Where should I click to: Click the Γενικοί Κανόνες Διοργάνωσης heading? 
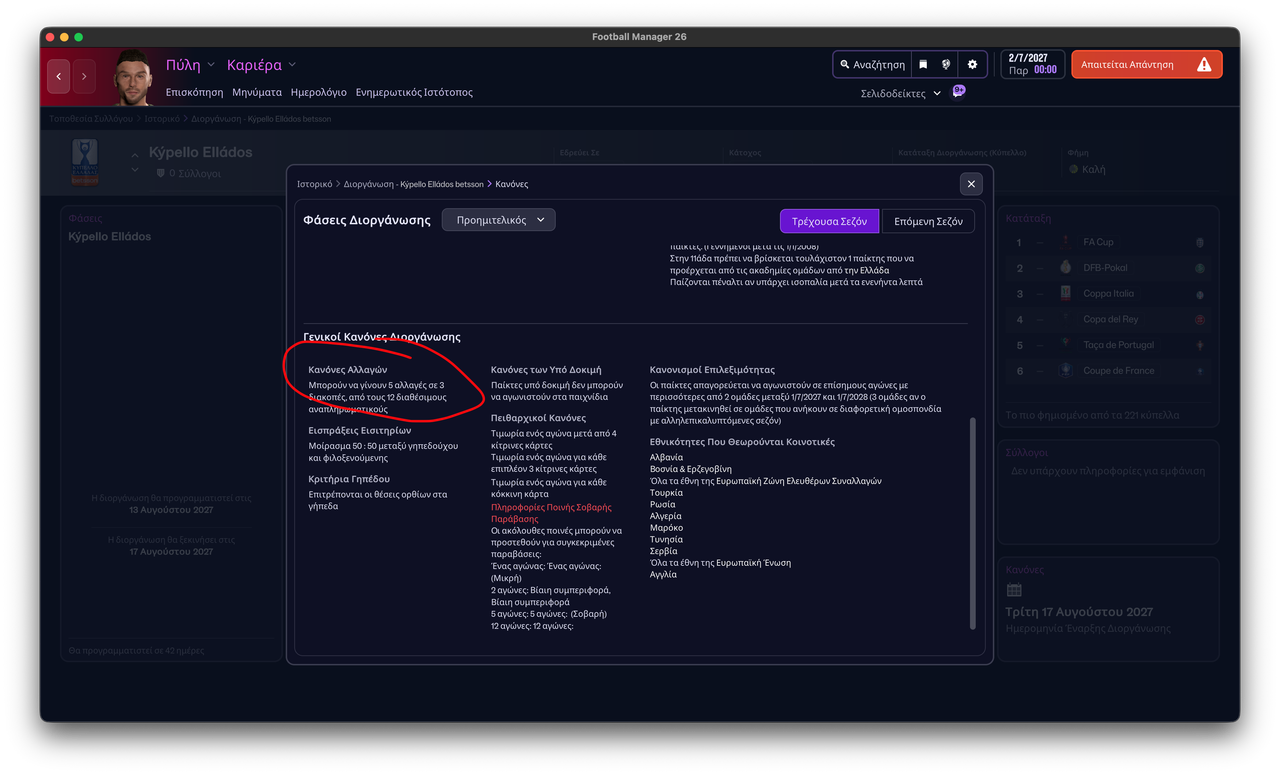tap(382, 337)
